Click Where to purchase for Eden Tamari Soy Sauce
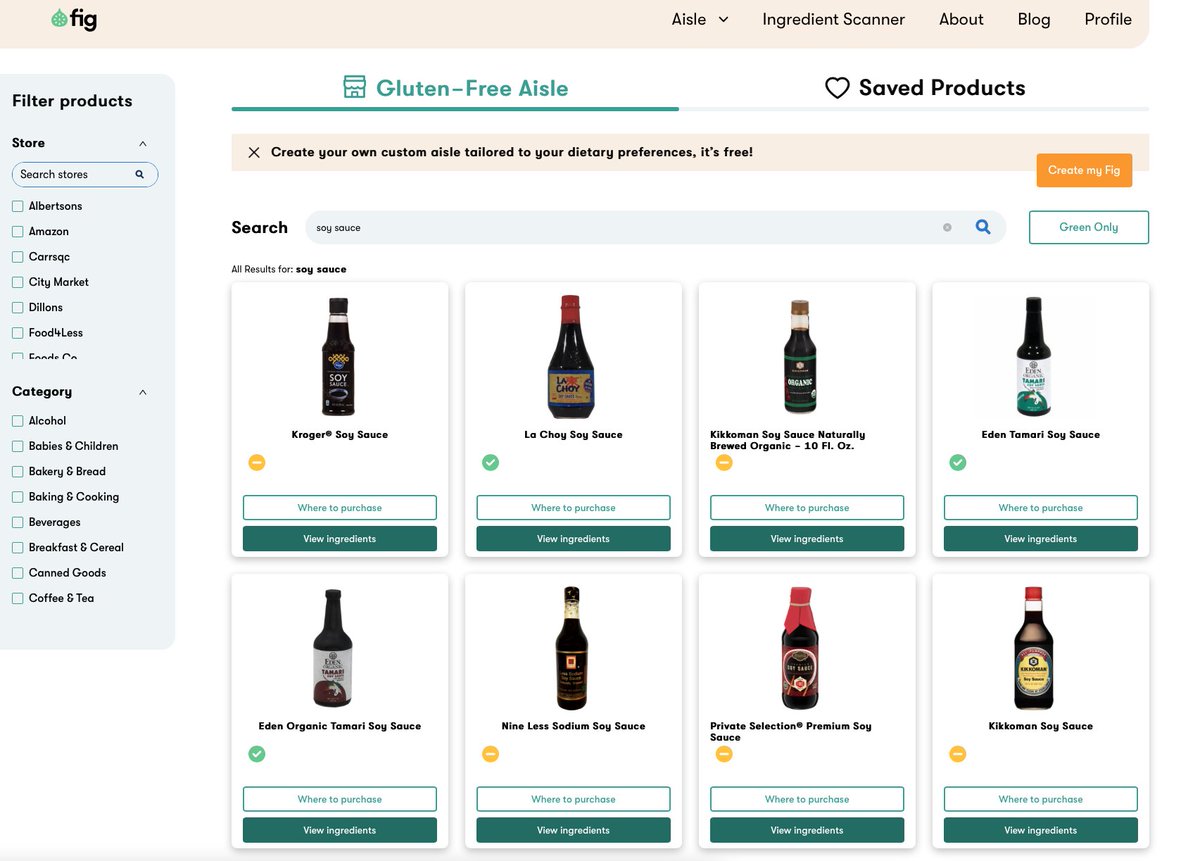1200x861 pixels. point(1041,508)
